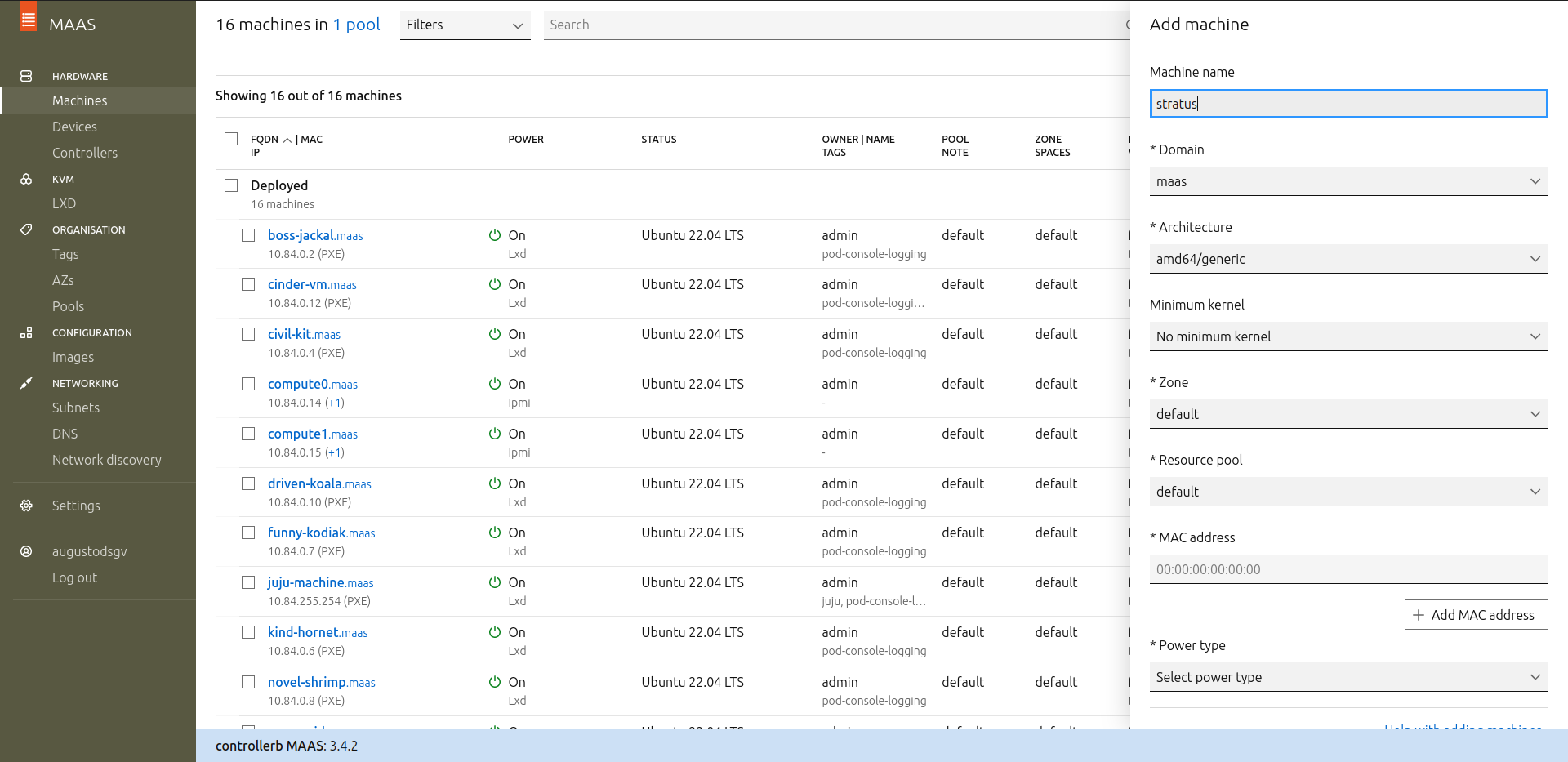Select the novel-shrimp checkbox
The image size is (1568, 762).
[248, 682]
